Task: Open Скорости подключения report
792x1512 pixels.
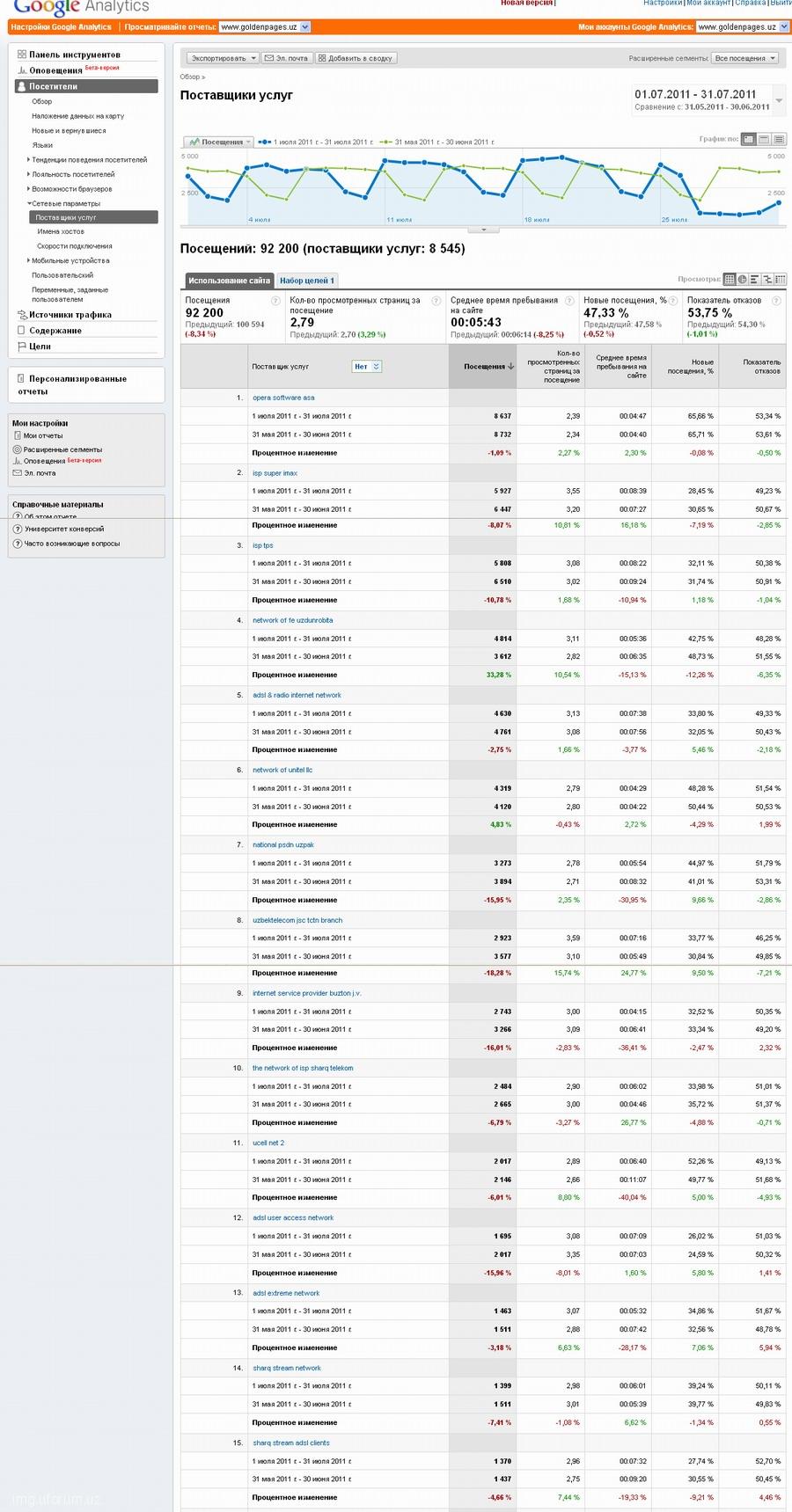Action: coord(75,246)
